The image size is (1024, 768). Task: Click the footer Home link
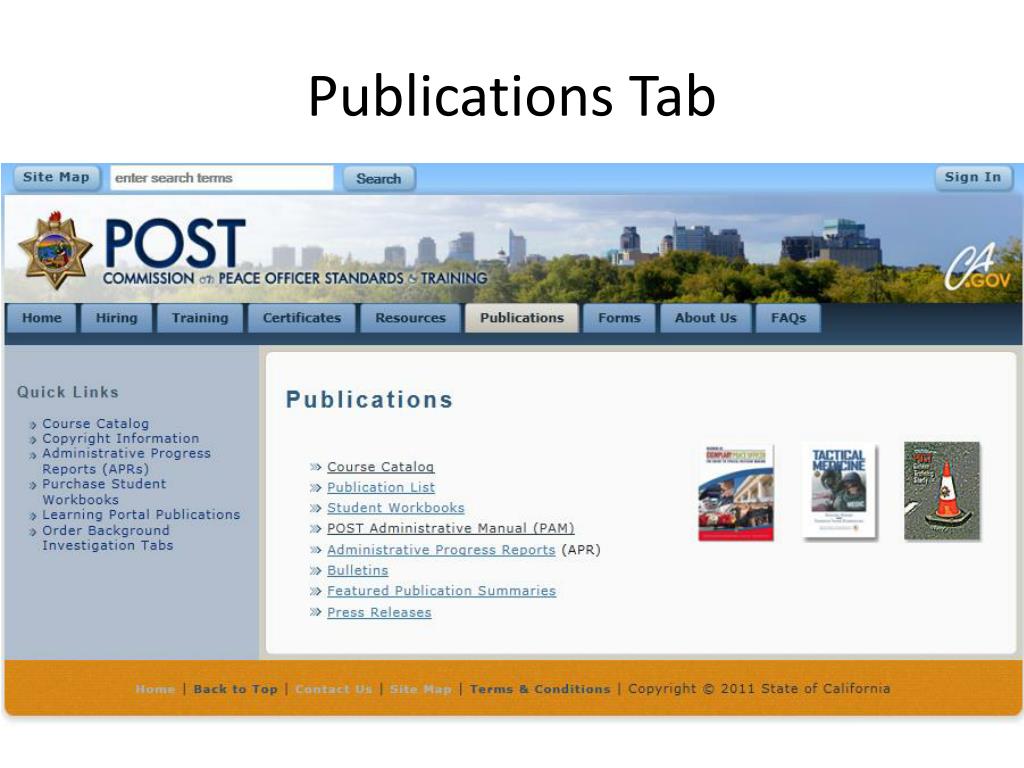(x=155, y=689)
